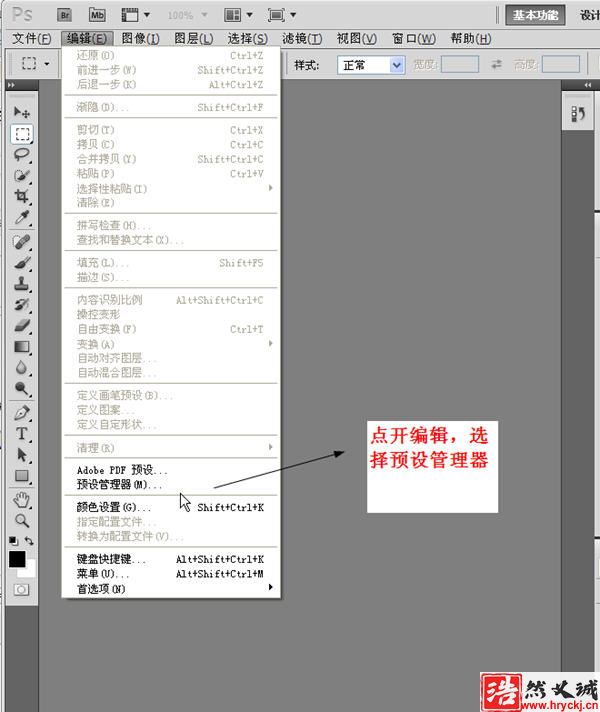Select the Brush tool
Image resolution: width=600 pixels, height=712 pixels.
[21, 263]
